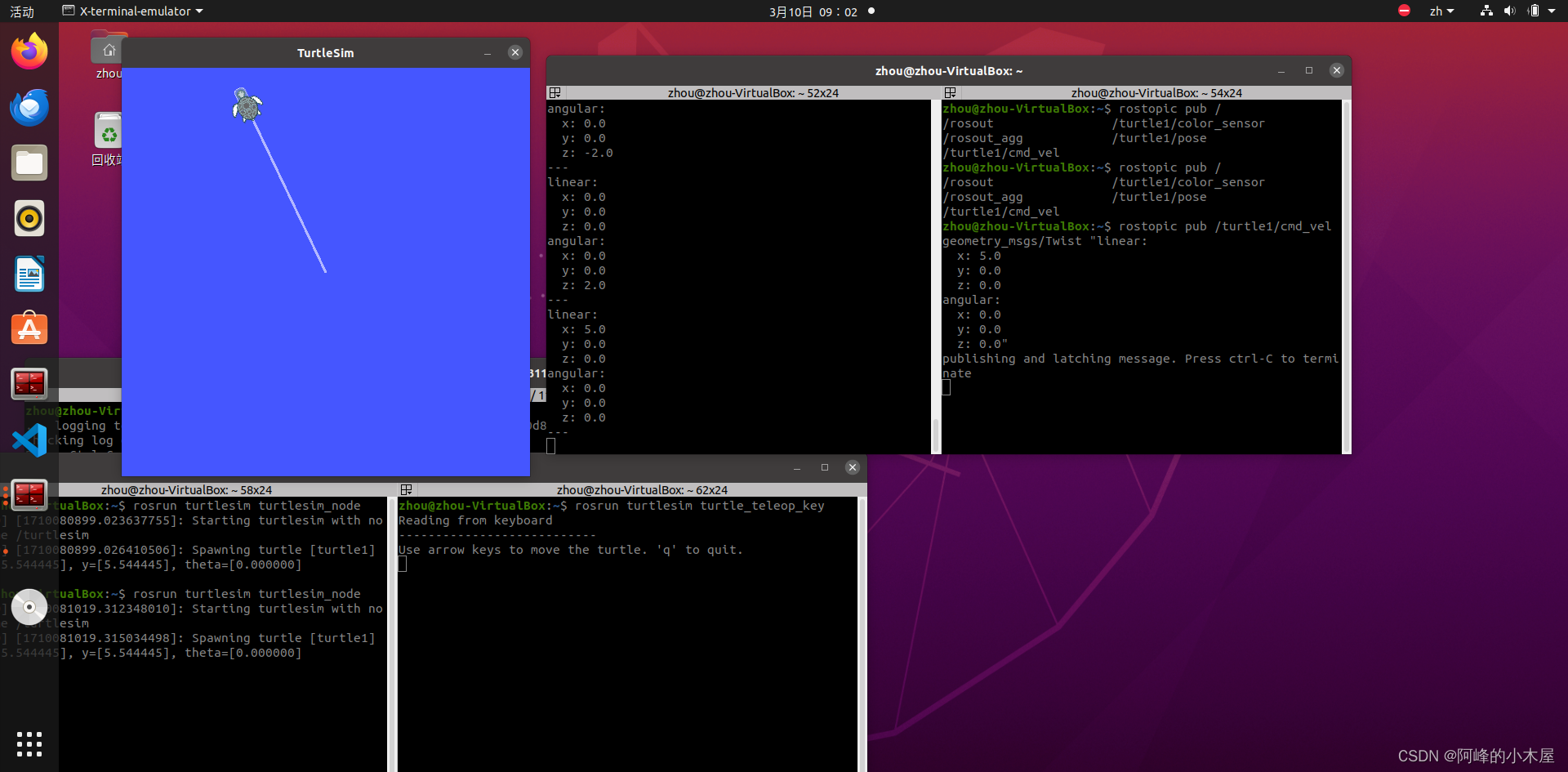Image resolution: width=1568 pixels, height=772 pixels.
Task: Click the teleop_key pane scrollbar
Action: tap(862, 635)
